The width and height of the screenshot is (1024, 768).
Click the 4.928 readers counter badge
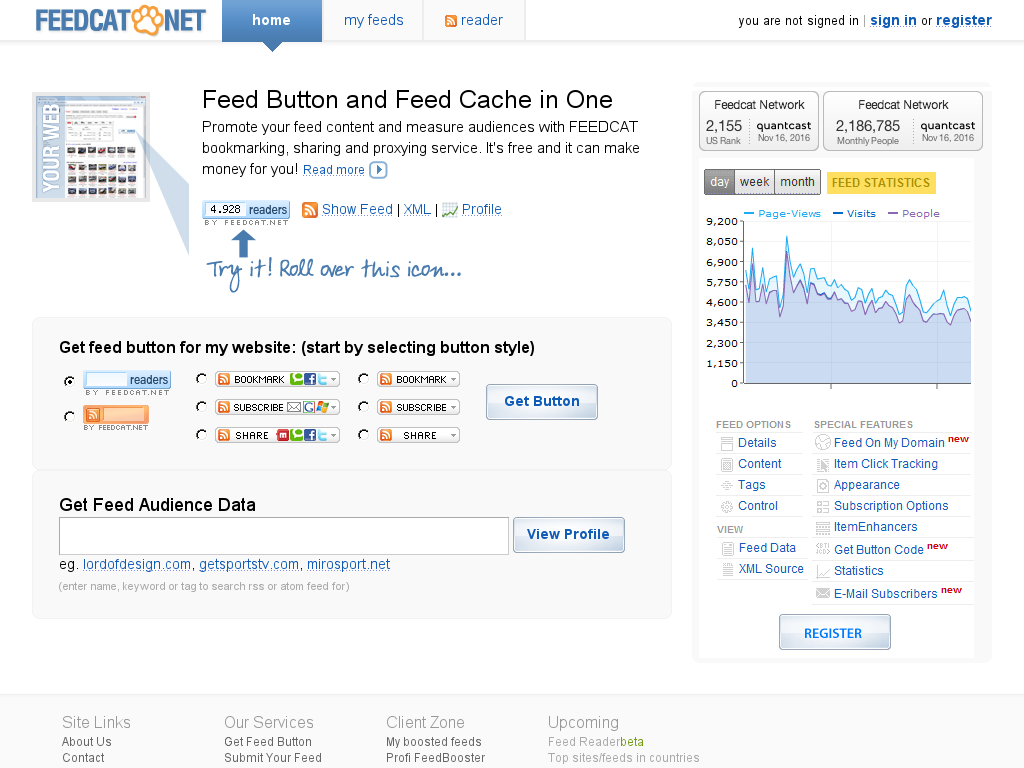pos(246,210)
